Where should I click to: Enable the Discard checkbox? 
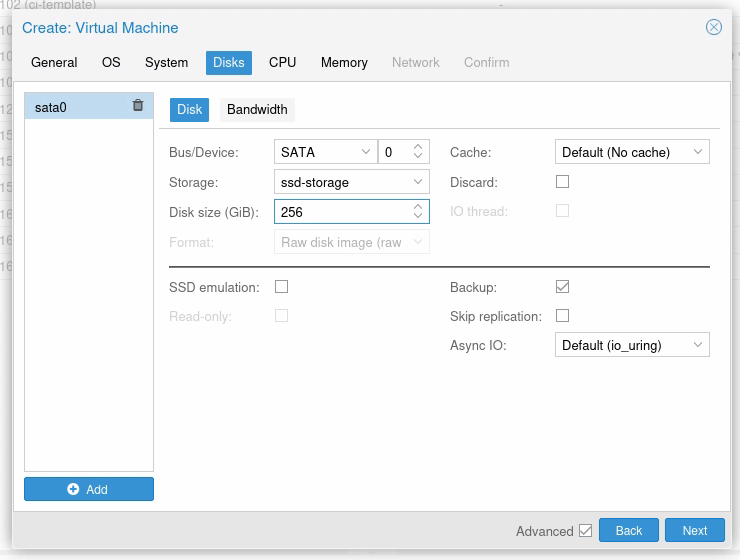tap(562, 182)
